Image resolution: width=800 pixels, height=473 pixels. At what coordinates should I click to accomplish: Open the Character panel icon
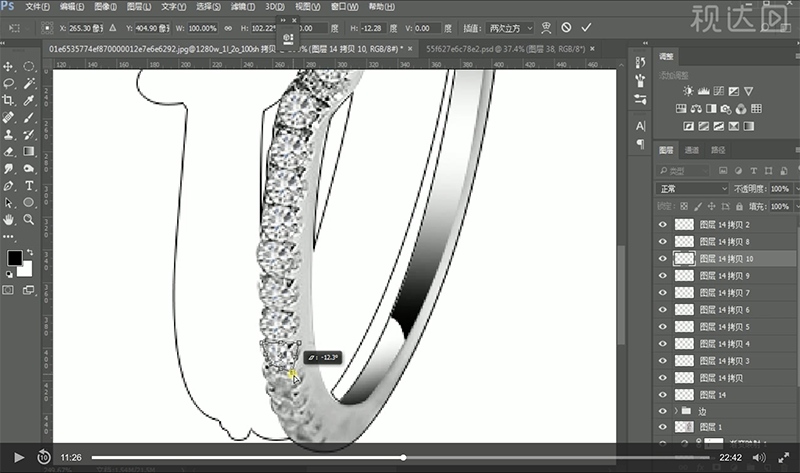tap(640, 126)
